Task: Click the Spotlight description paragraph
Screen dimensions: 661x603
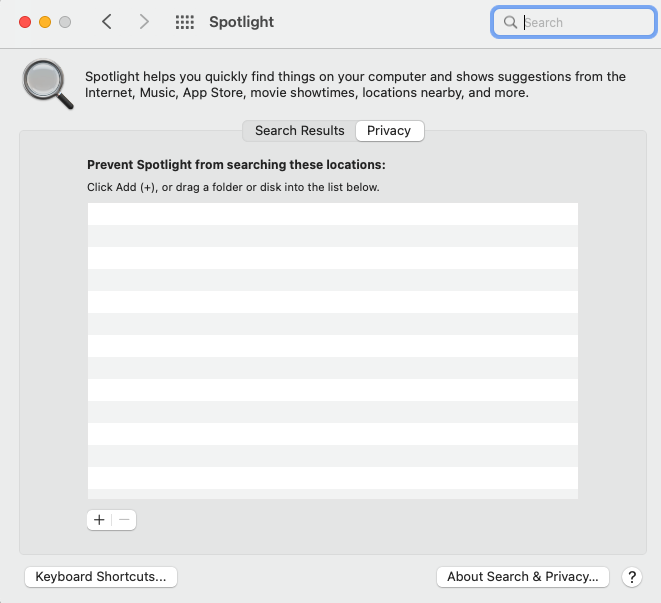Action: click(355, 84)
